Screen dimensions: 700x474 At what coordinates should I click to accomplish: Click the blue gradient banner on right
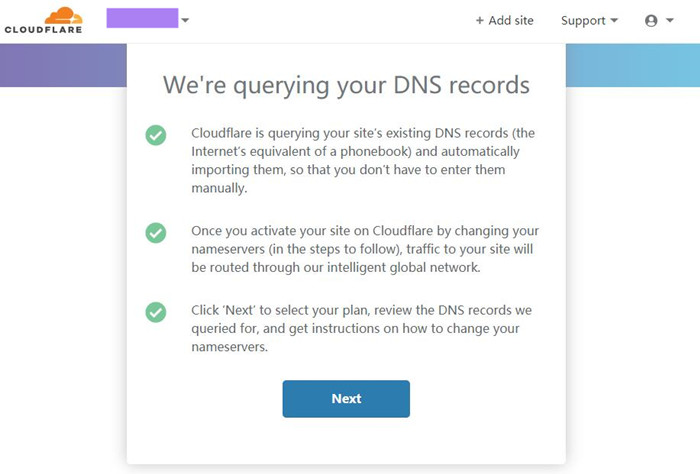point(633,65)
